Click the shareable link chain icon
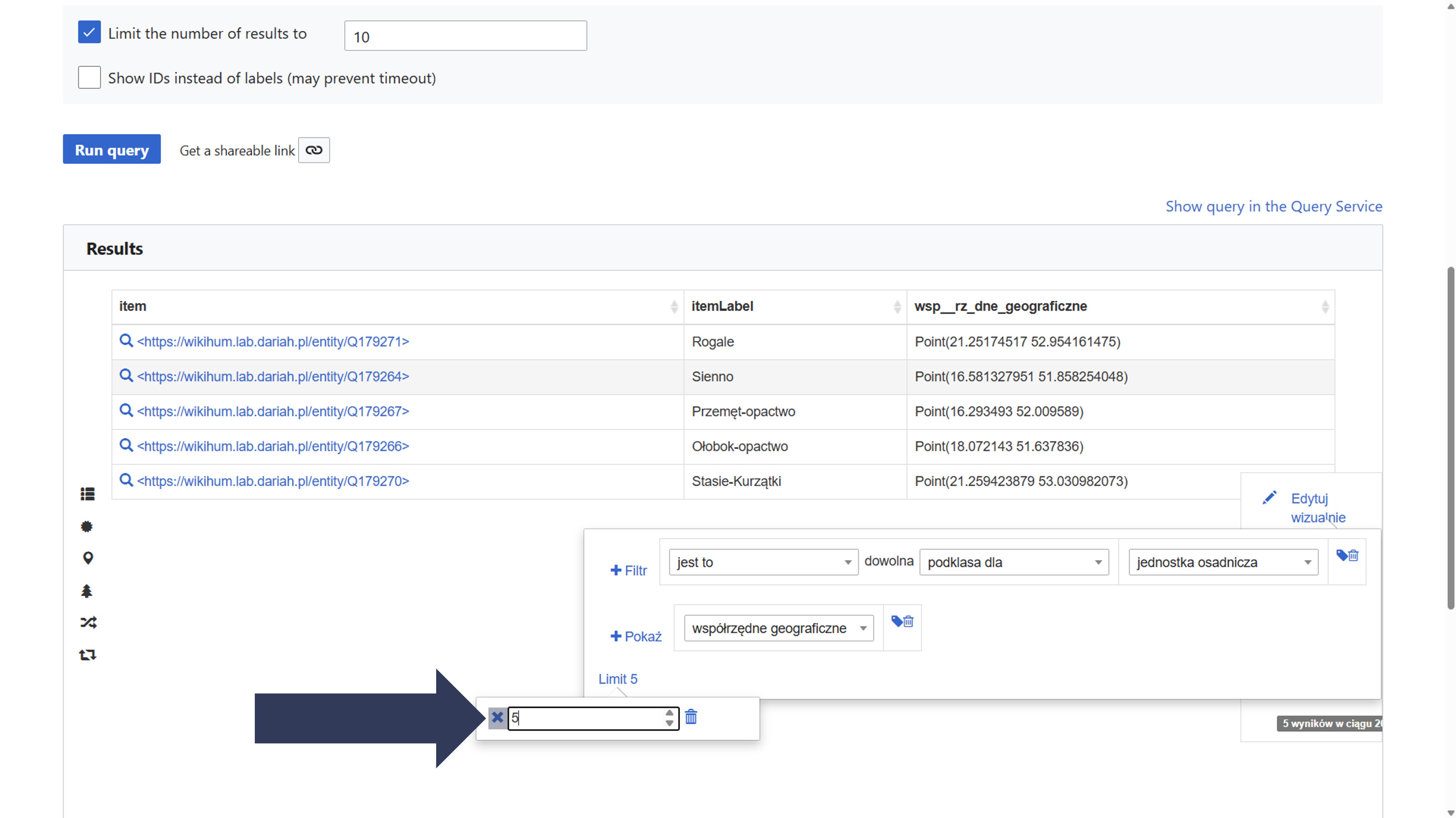1456x818 pixels. pos(314,150)
